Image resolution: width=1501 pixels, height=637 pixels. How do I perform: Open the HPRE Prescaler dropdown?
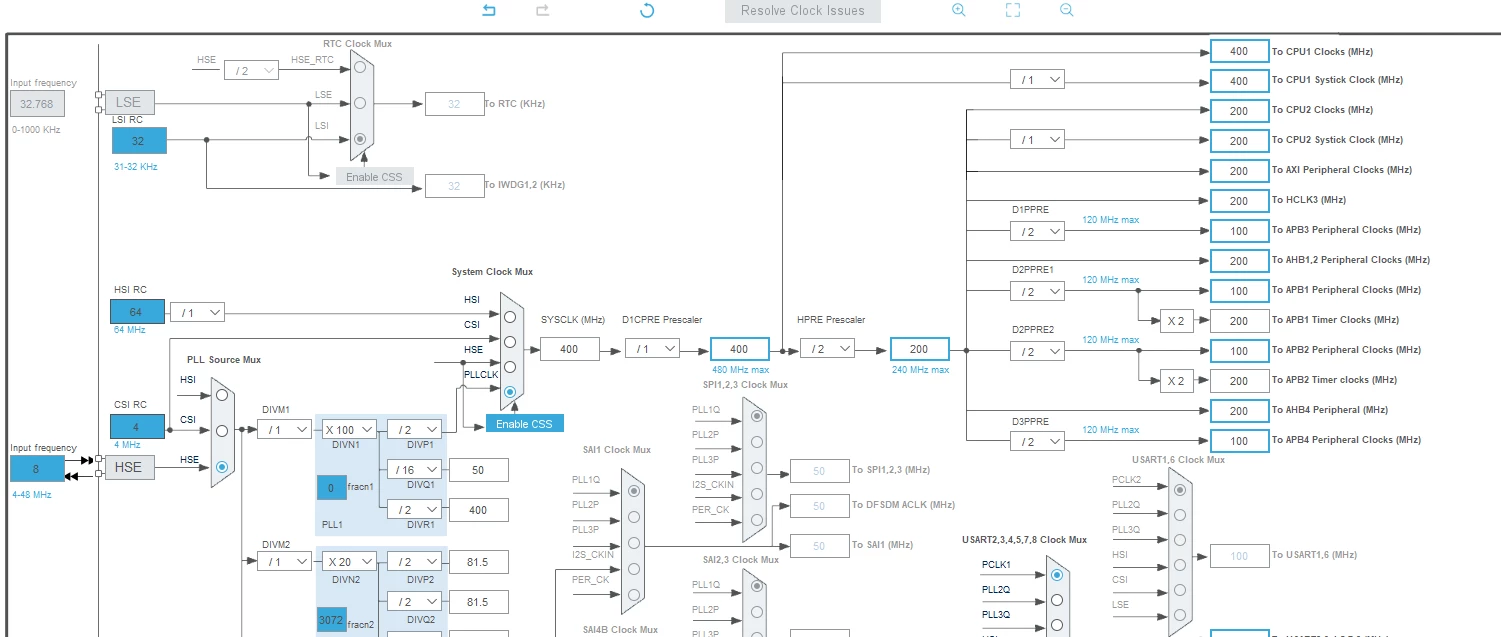pyautogui.click(x=827, y=349)
